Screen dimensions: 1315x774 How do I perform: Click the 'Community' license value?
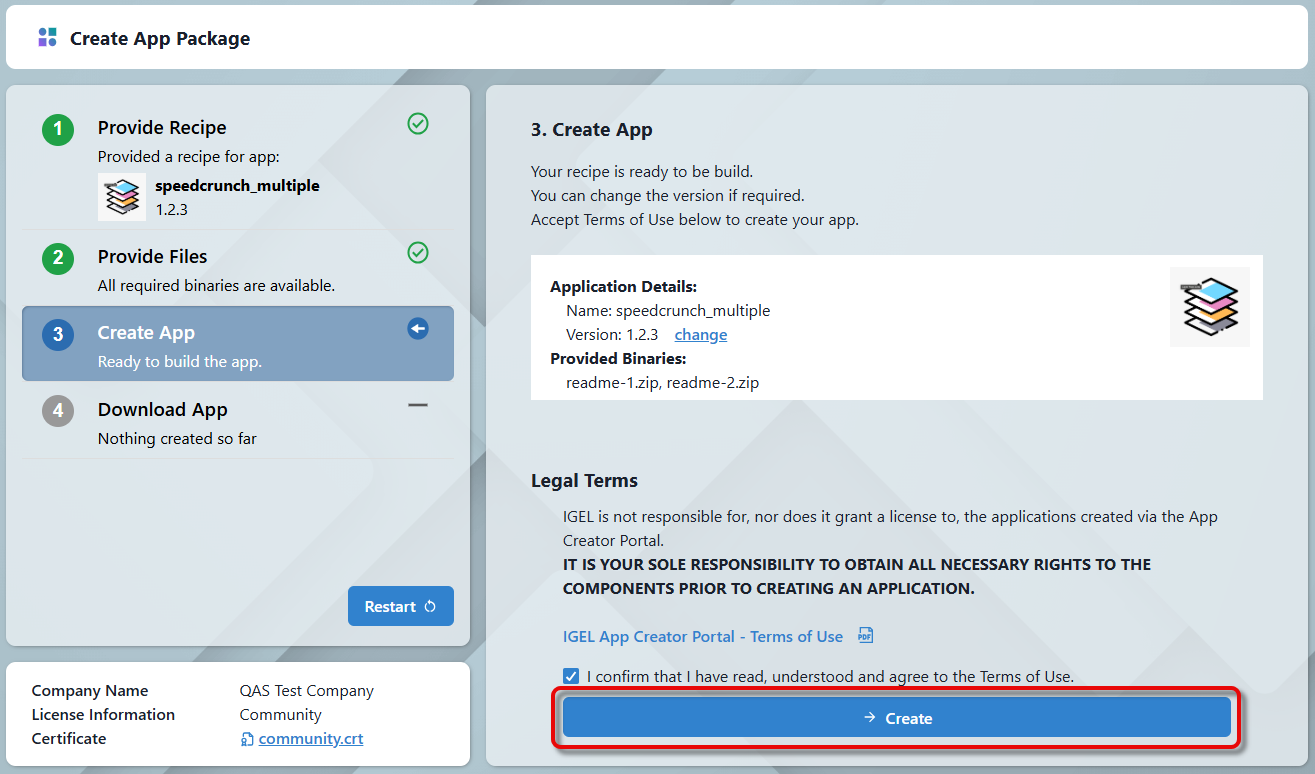point(281,715)
